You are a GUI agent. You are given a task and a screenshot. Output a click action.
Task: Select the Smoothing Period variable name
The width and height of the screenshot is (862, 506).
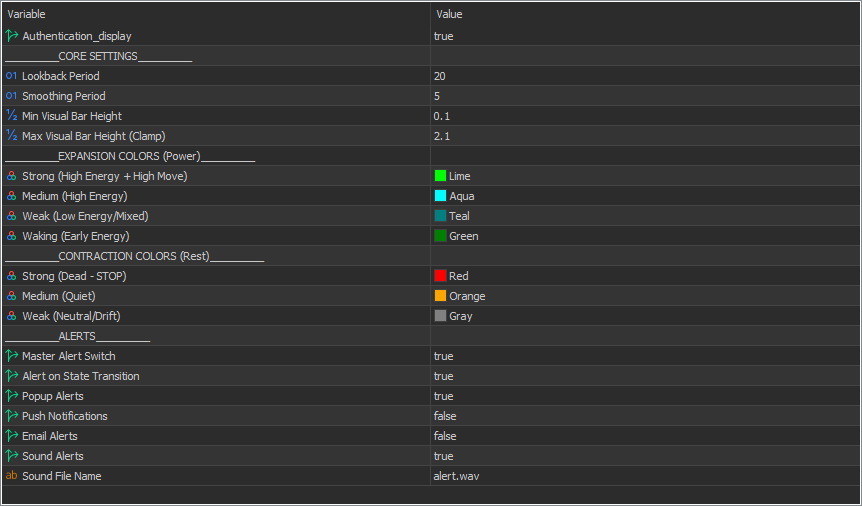tap(64, 96)
